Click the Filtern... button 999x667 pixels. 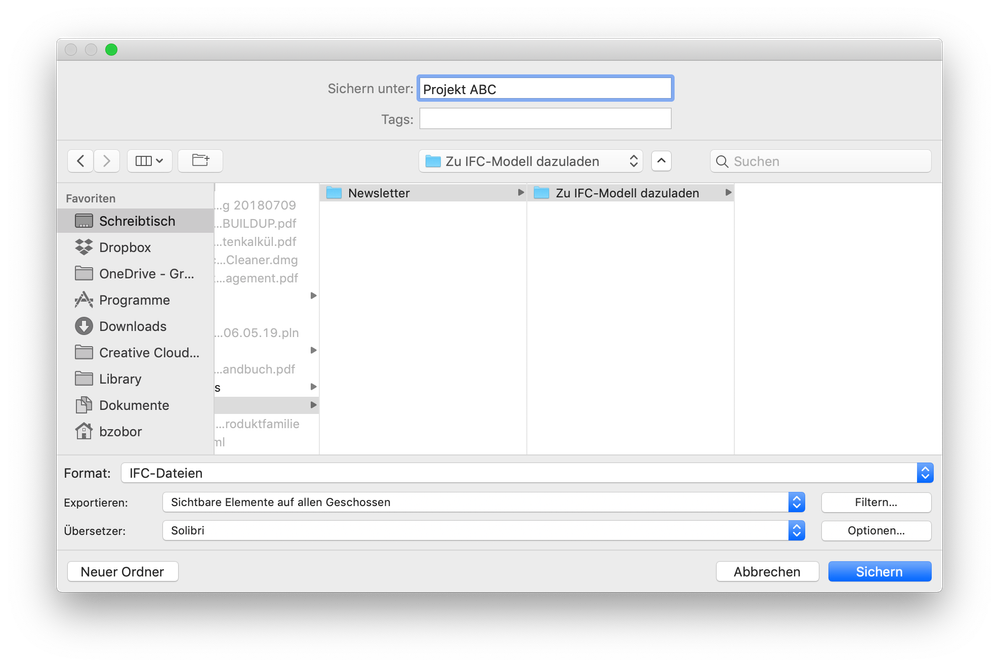(876, 502)
